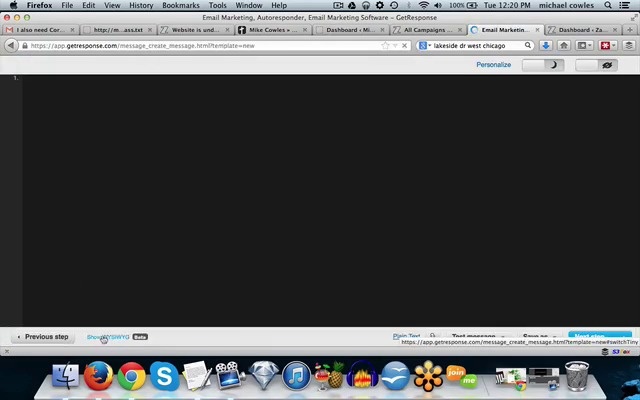The image size is (640, 400).
Task: Close the add-on bar with X
Action: pyautogui.click(x=7, y=351)
